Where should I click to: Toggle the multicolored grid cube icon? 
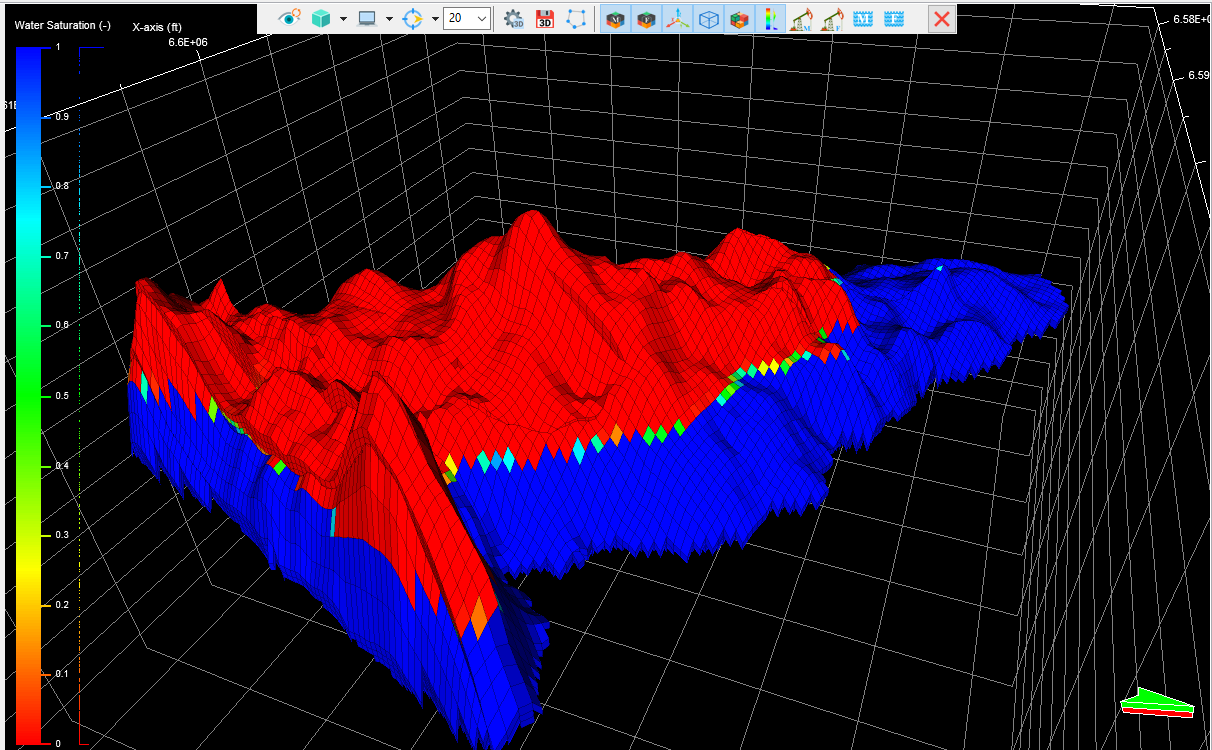(740, 18)
